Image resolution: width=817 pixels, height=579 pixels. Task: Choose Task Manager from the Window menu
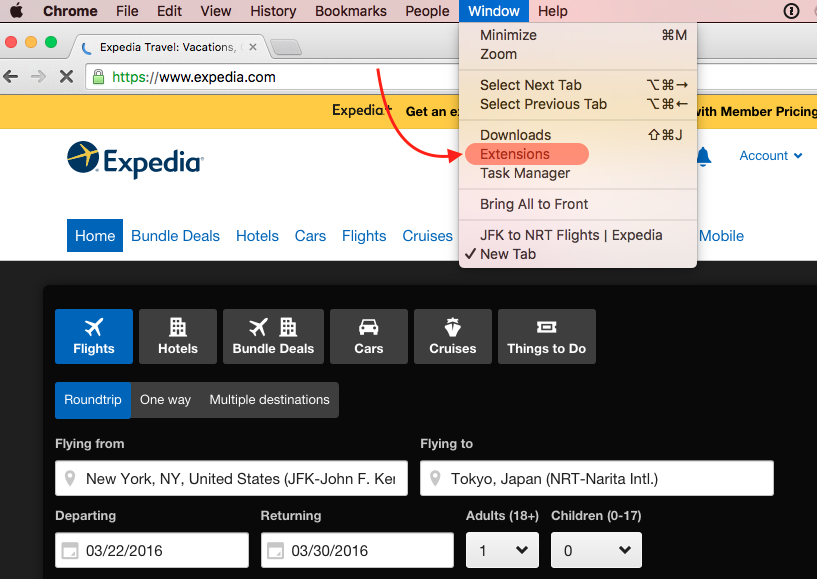click(578, 173)
